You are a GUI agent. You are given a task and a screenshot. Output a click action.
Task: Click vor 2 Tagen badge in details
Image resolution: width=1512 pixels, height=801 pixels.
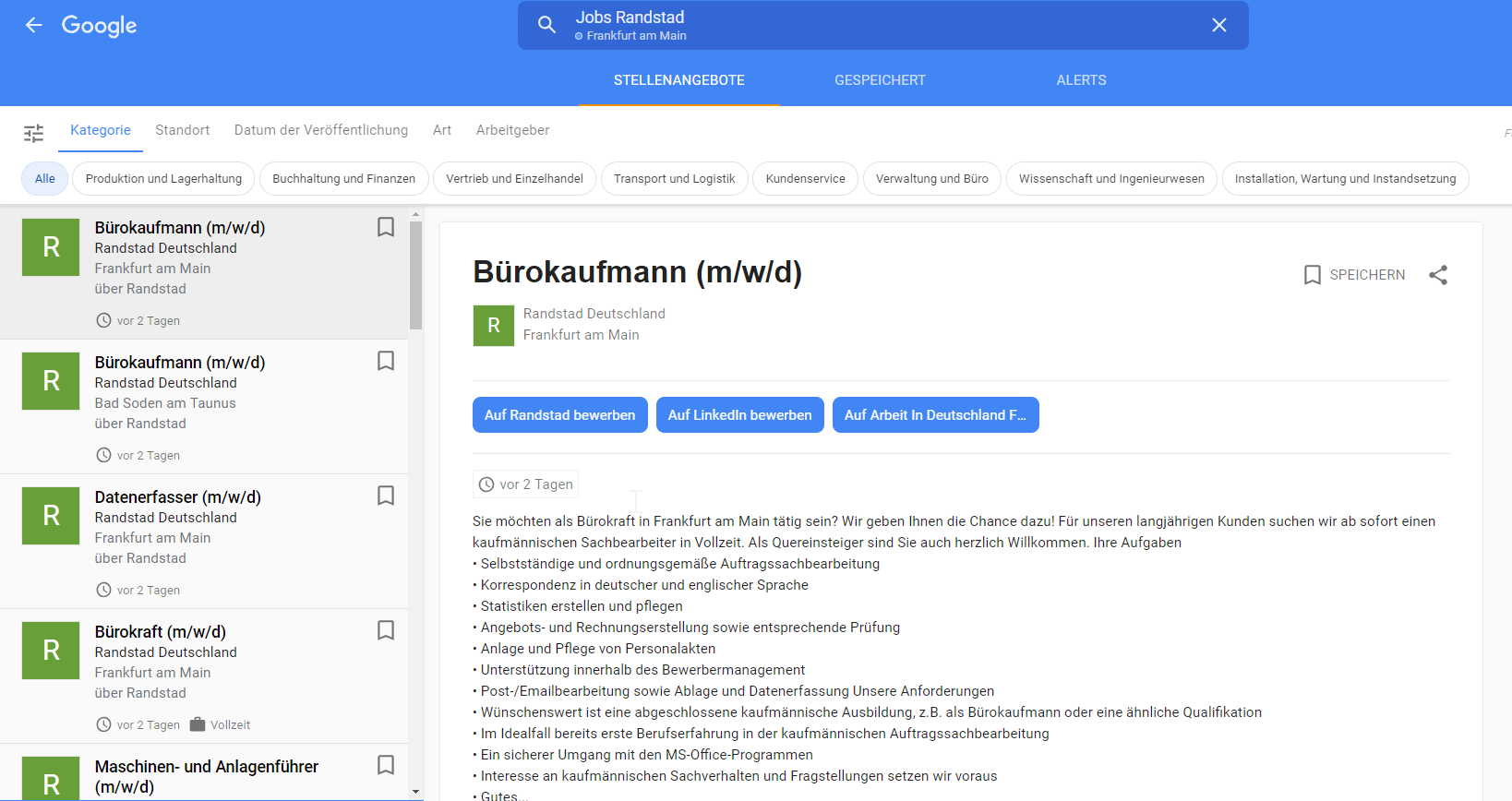tap(526, 484)
